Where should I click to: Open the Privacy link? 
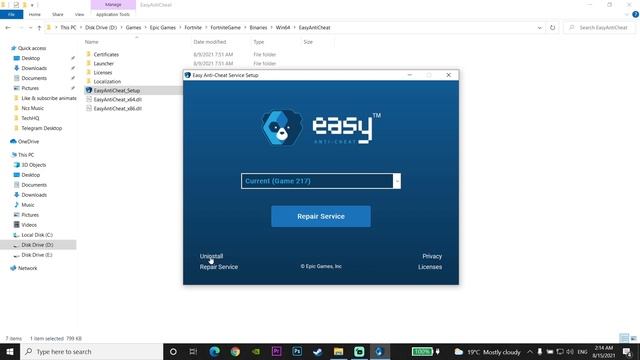tap(432, 256)
